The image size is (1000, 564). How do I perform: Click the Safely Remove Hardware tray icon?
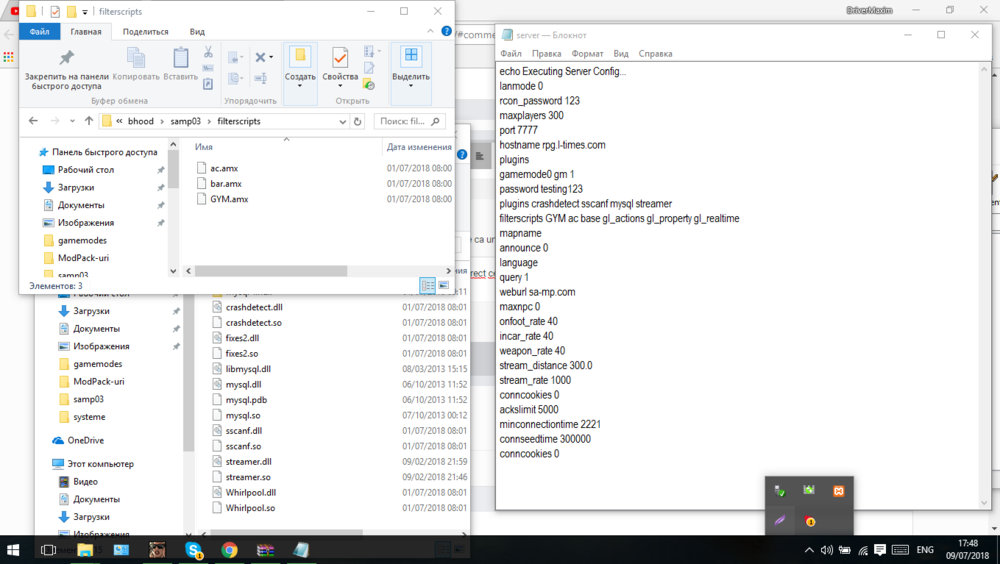pos(780,491)
